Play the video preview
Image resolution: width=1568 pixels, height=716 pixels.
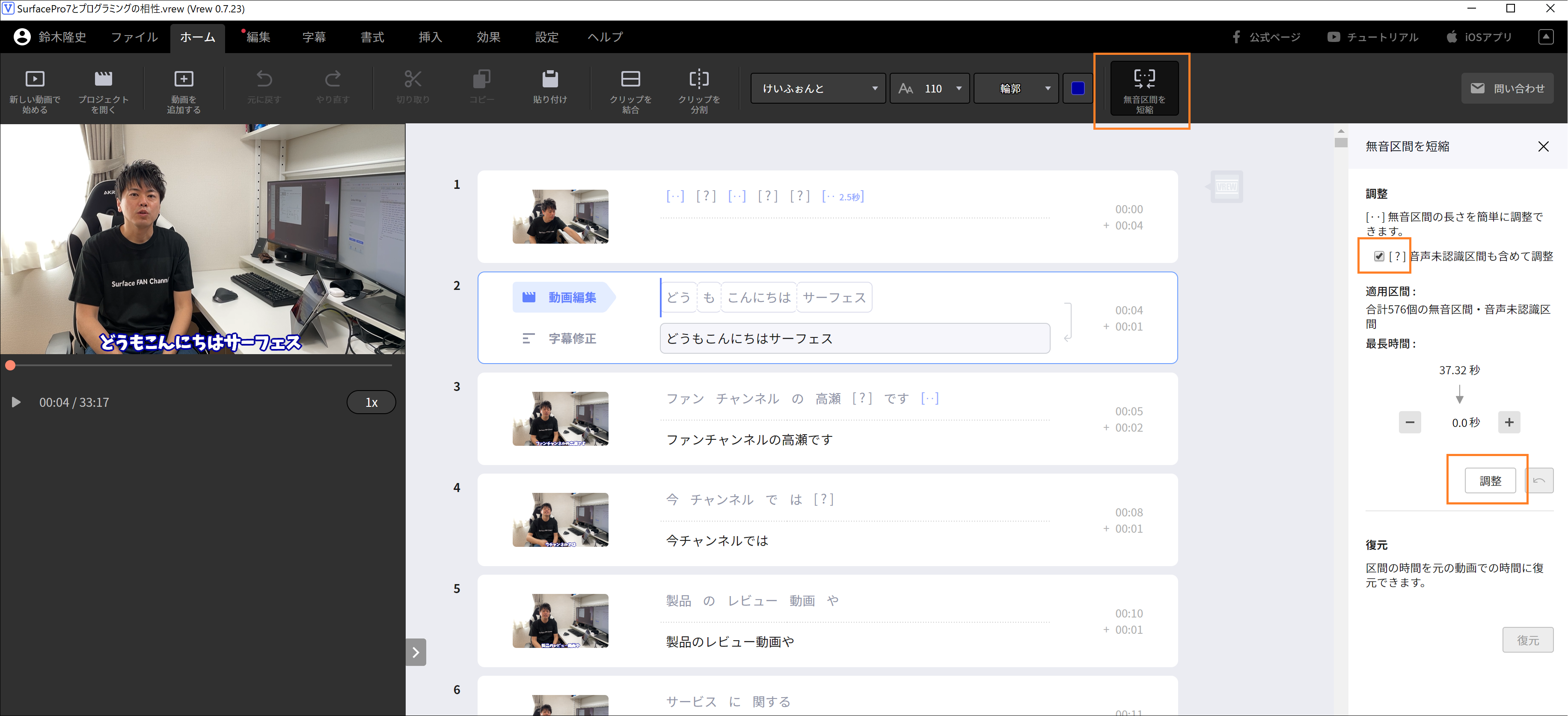tap(16, 403)
